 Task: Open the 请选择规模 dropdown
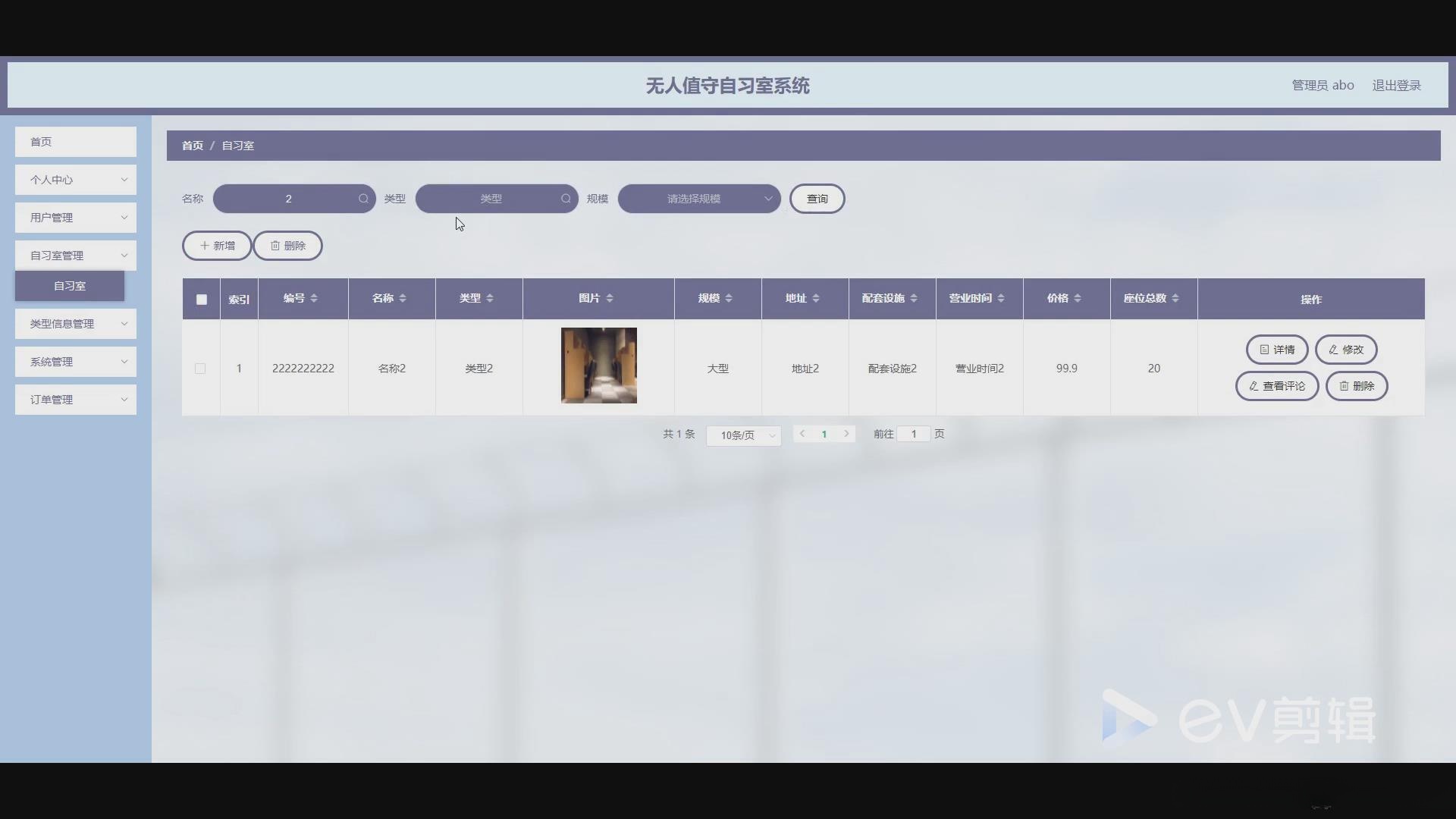point(699,199)
